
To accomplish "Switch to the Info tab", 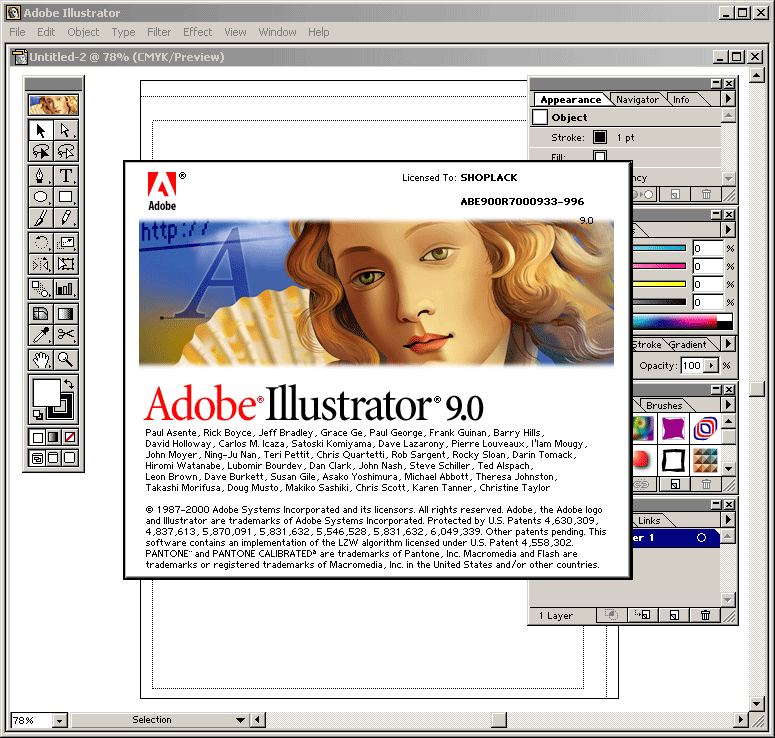I will pos(681,100).
